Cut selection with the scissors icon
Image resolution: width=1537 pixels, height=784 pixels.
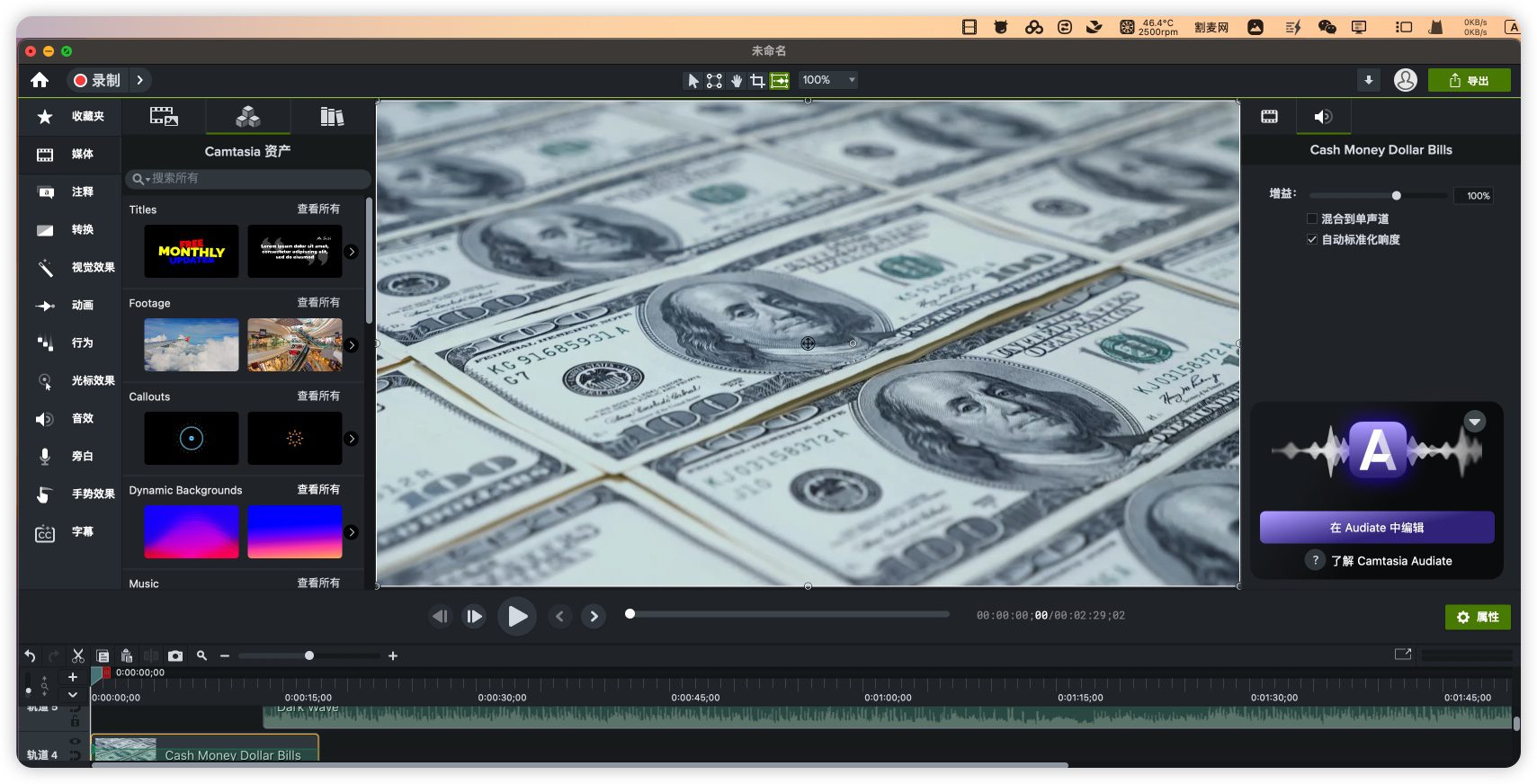pos(78,656)
